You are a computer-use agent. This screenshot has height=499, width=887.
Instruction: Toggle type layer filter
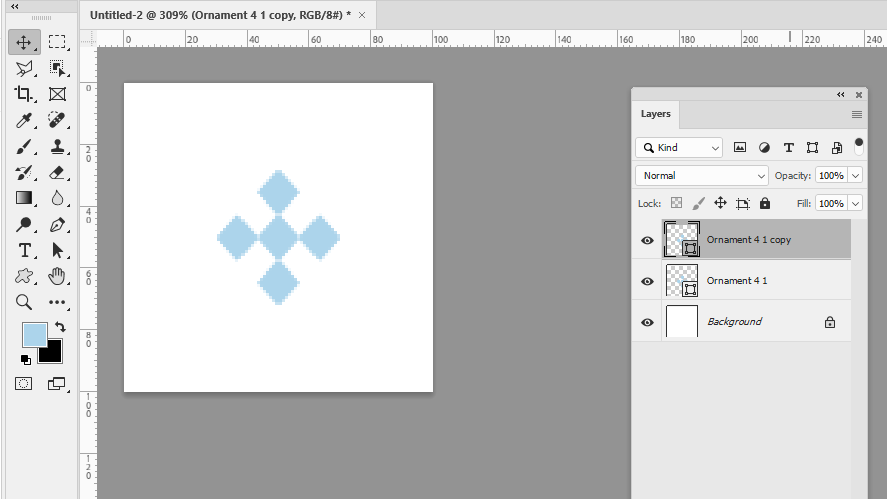coord(789,148)
